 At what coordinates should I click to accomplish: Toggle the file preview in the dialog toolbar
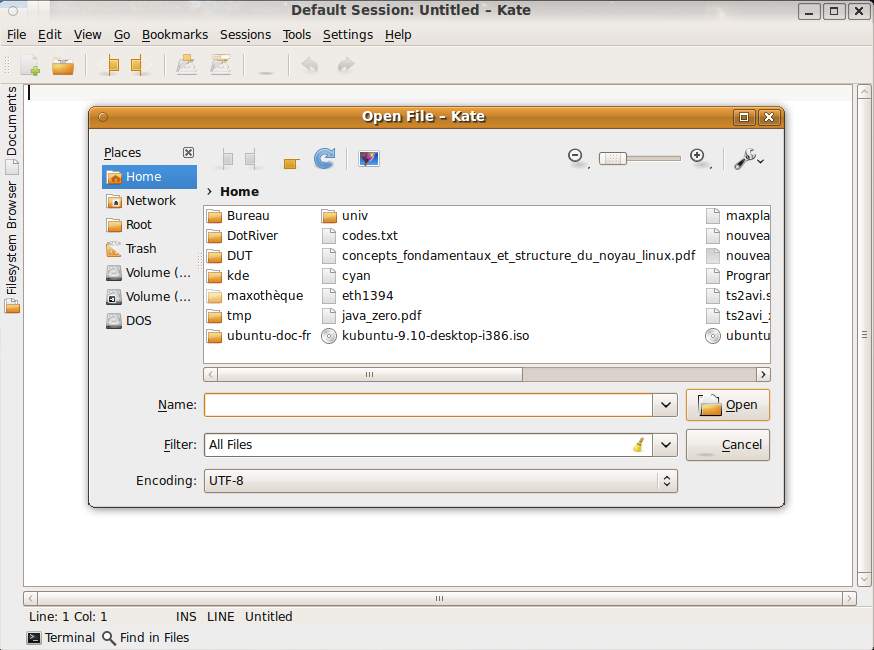click(368, 159)
